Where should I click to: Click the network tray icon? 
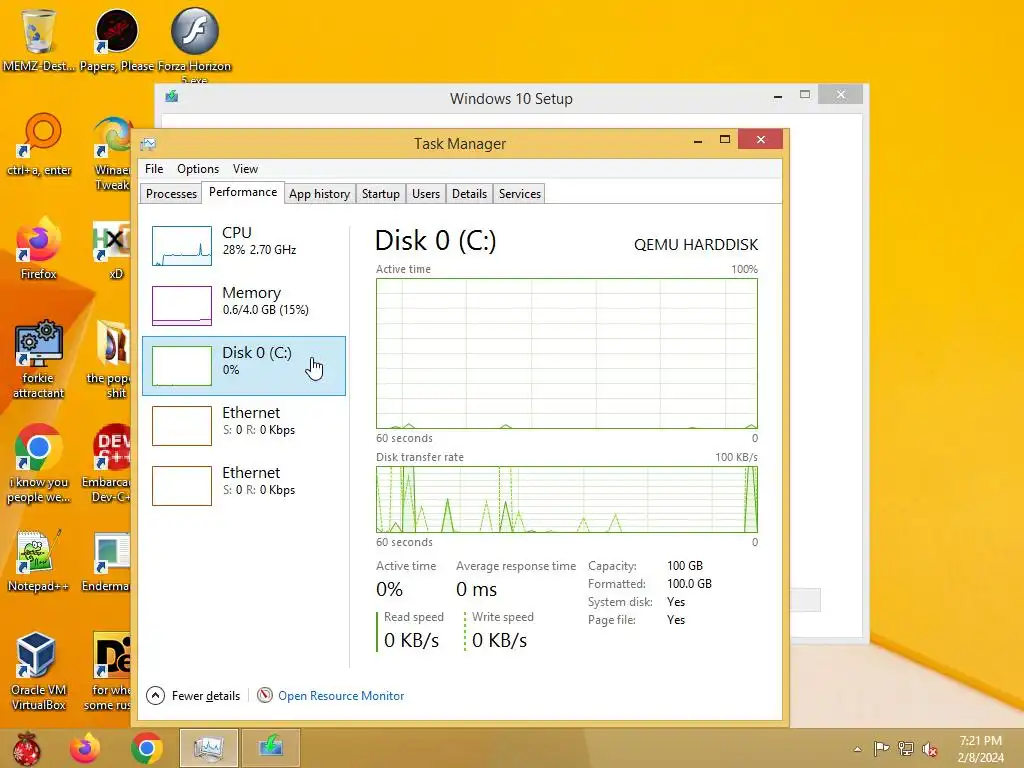(x=906, y=748)
